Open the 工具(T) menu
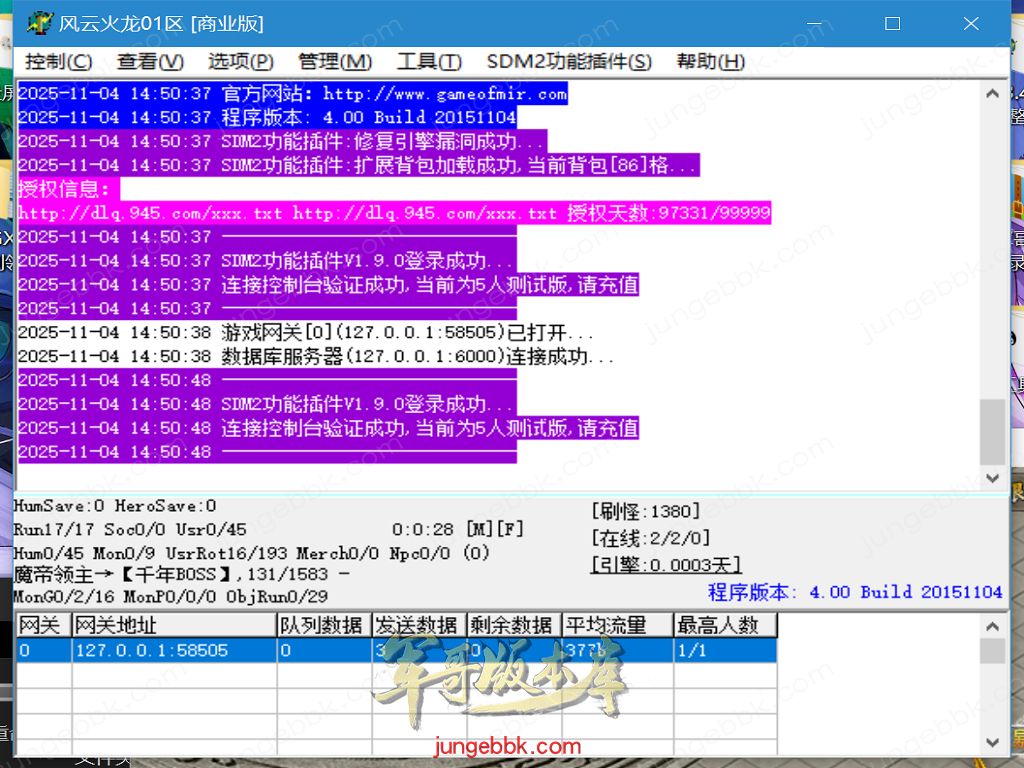The width and height of the screenshot is (1024, 768). click(x=429, y=61)
